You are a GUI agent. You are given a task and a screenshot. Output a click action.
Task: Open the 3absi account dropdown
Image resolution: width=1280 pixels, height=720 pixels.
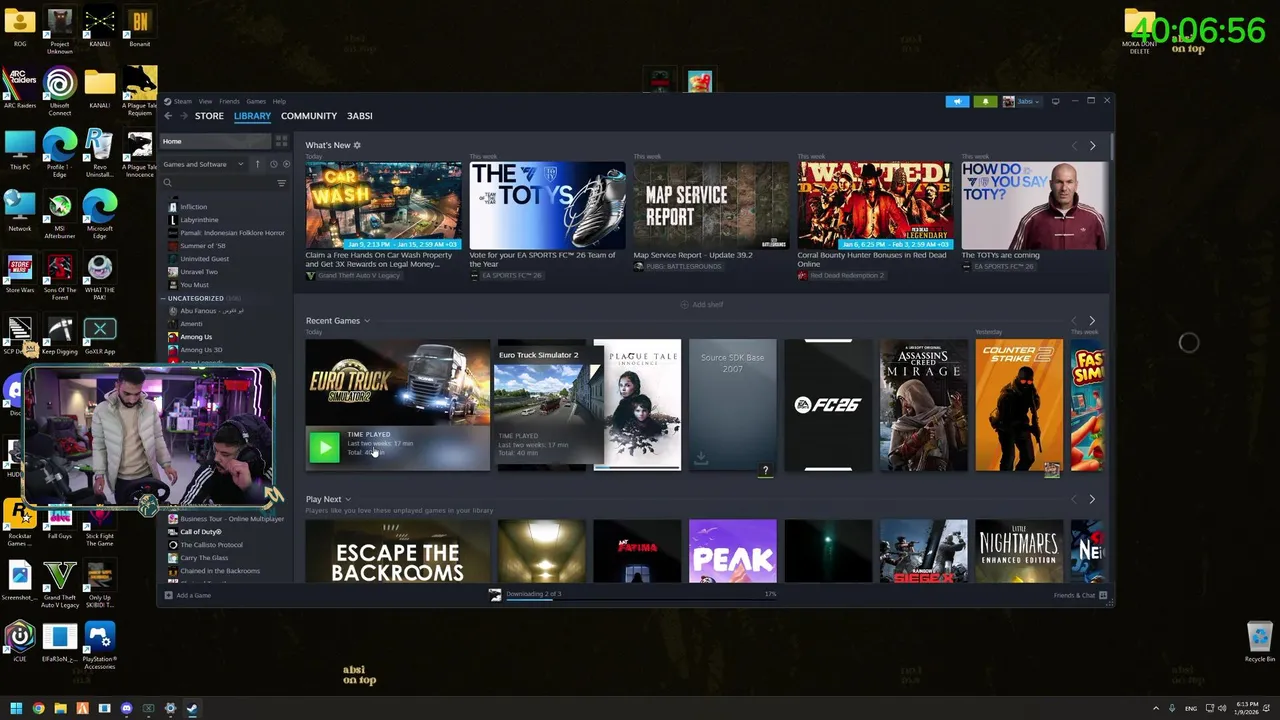pyautogui.click(x=1022, y=101)
